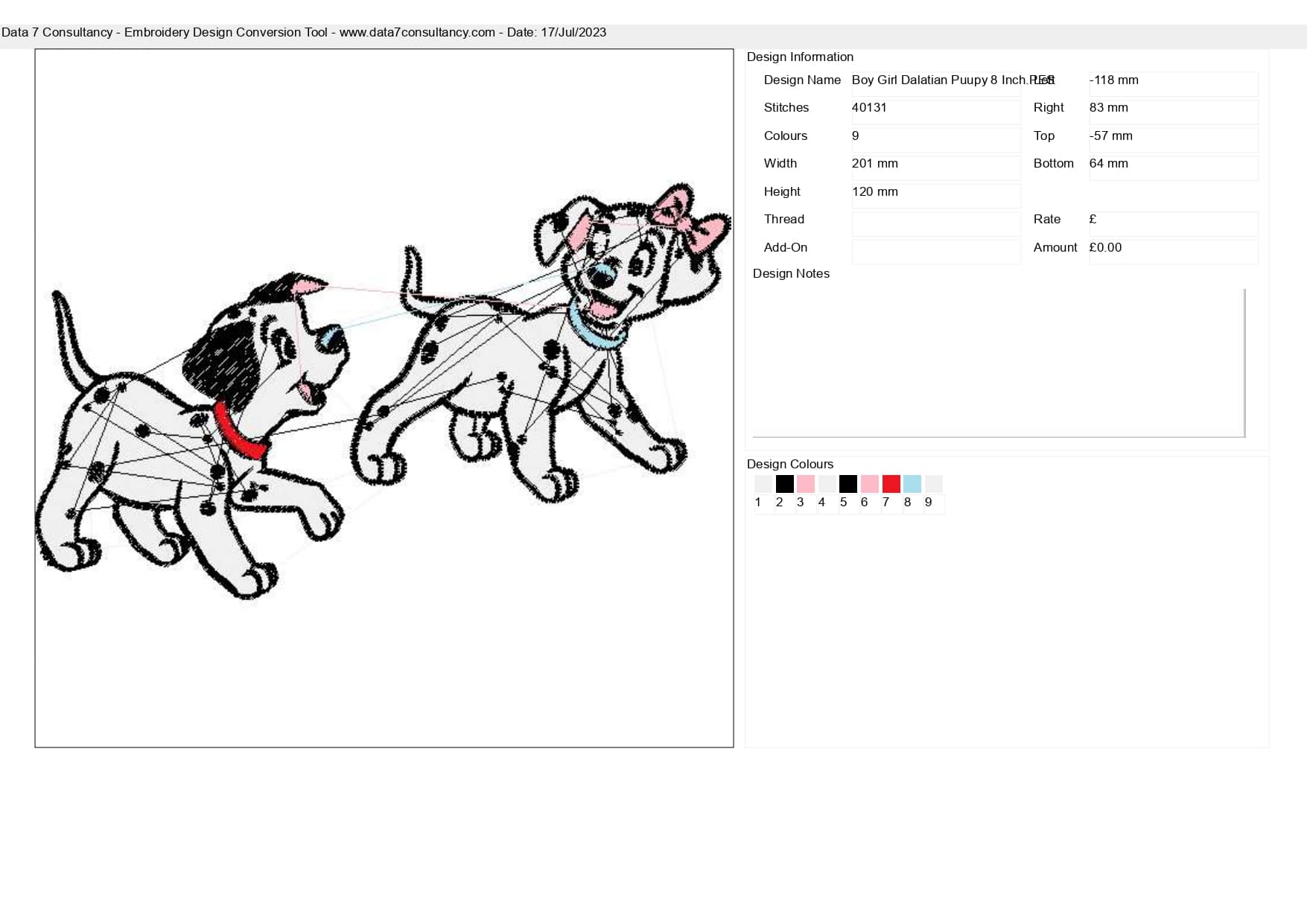Select colour swatch 7 (red)
Screen dimensions: 1307x924
click(891, 484)
